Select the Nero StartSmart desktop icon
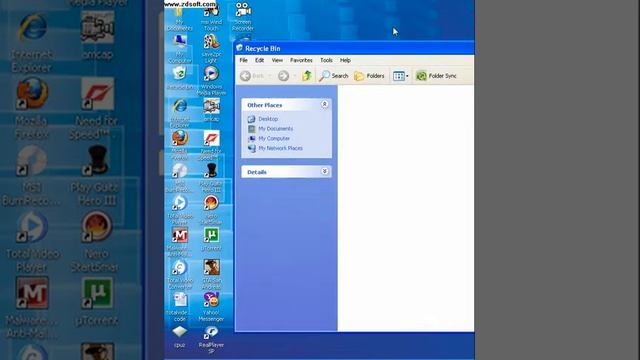 click(x=211, y=210)
